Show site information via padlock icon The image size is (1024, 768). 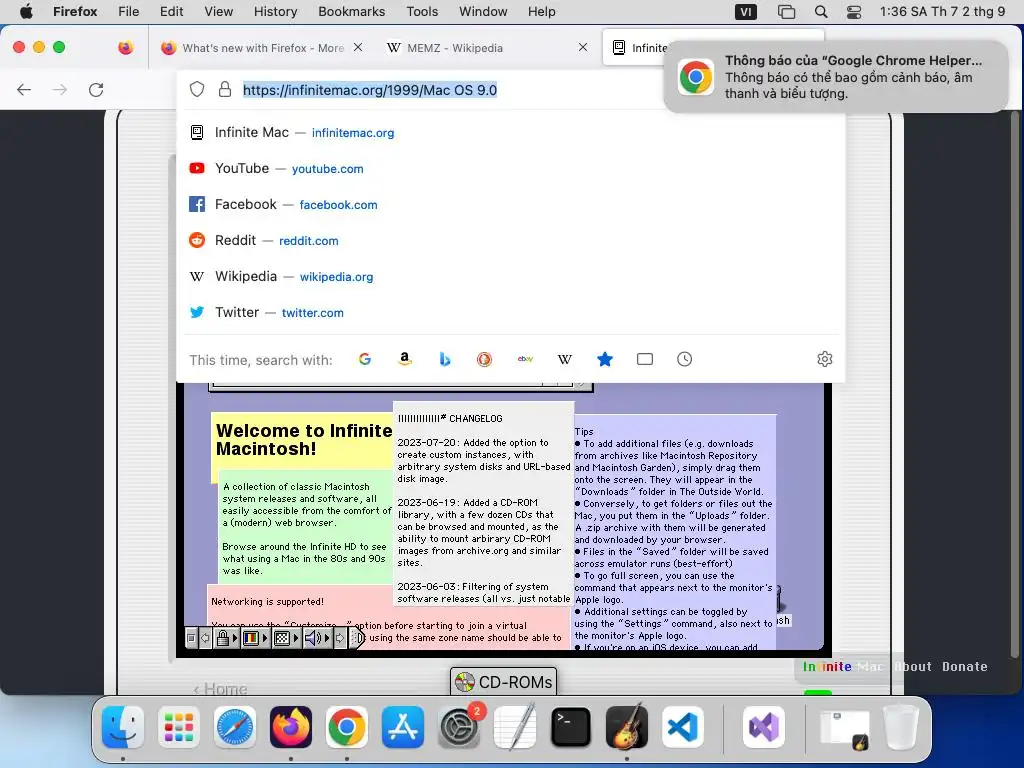[225, 89]
